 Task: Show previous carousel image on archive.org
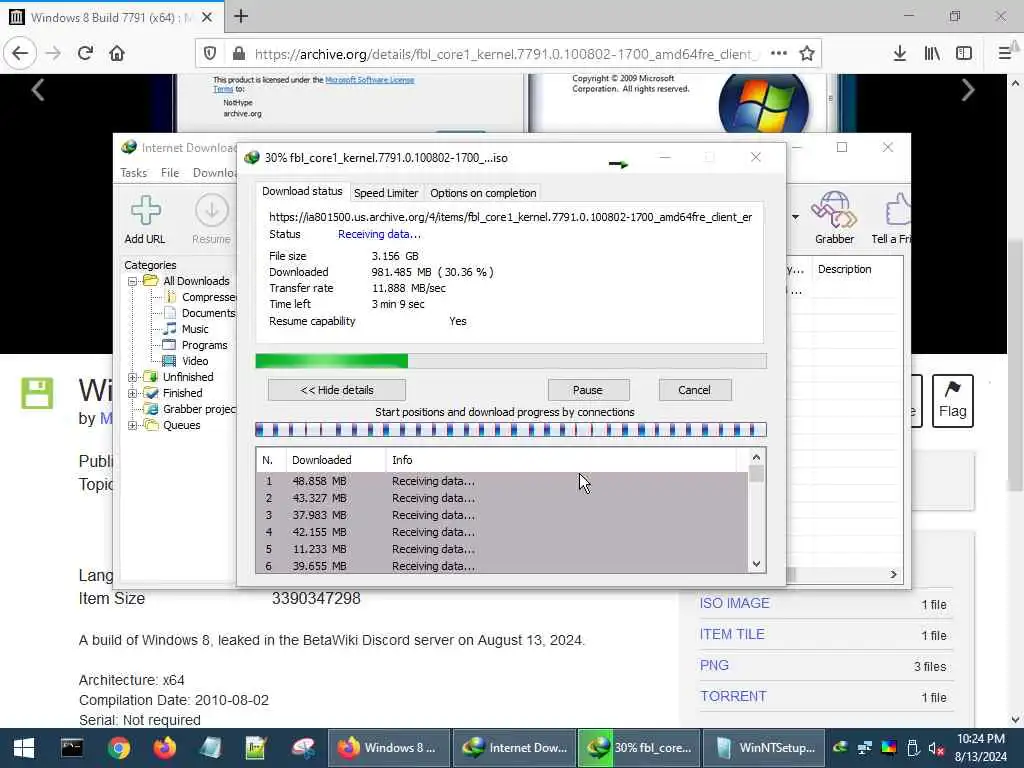click(x=38, y=90)
